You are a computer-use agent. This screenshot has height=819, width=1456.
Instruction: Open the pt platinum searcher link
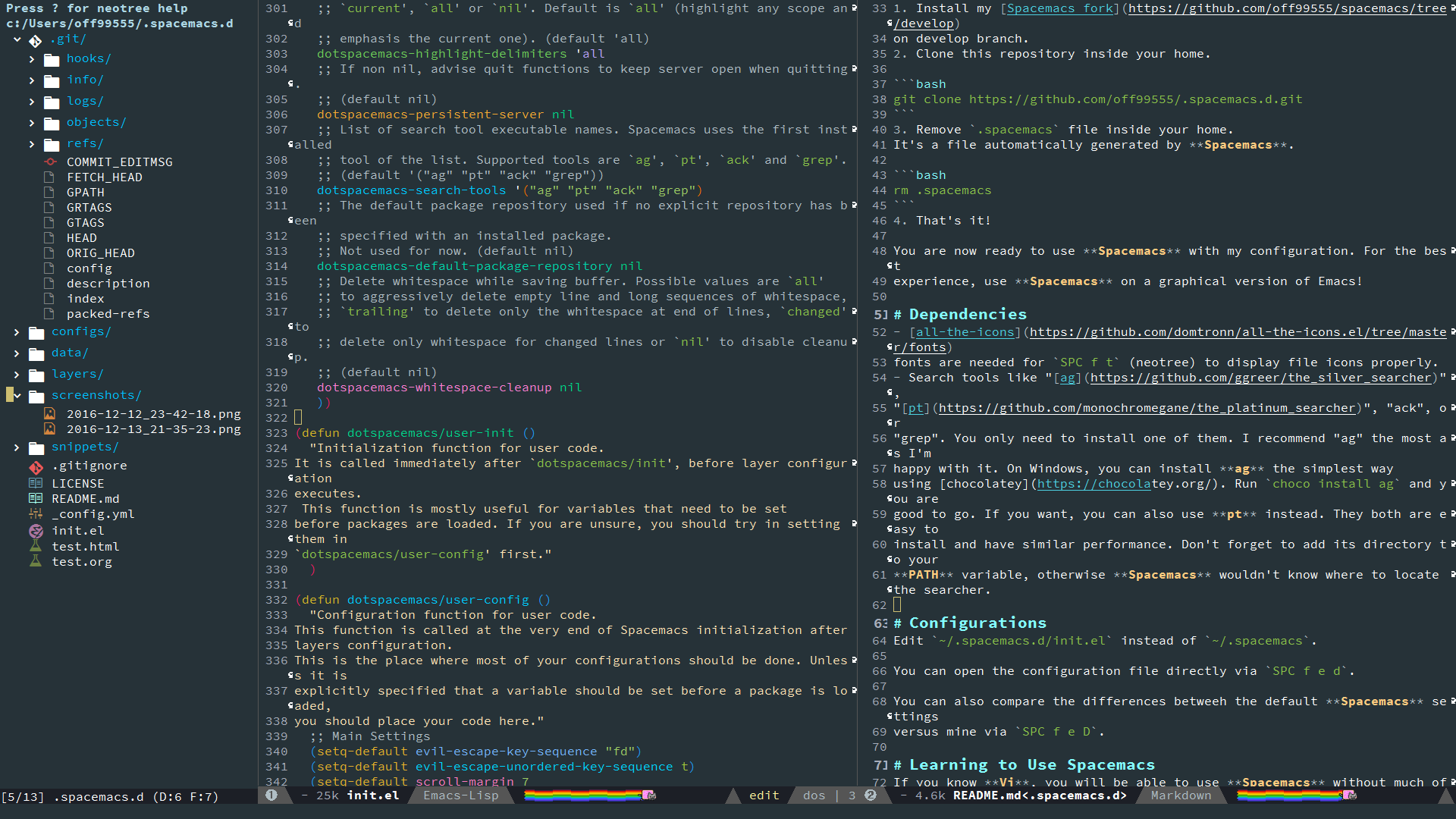[915, 408]
